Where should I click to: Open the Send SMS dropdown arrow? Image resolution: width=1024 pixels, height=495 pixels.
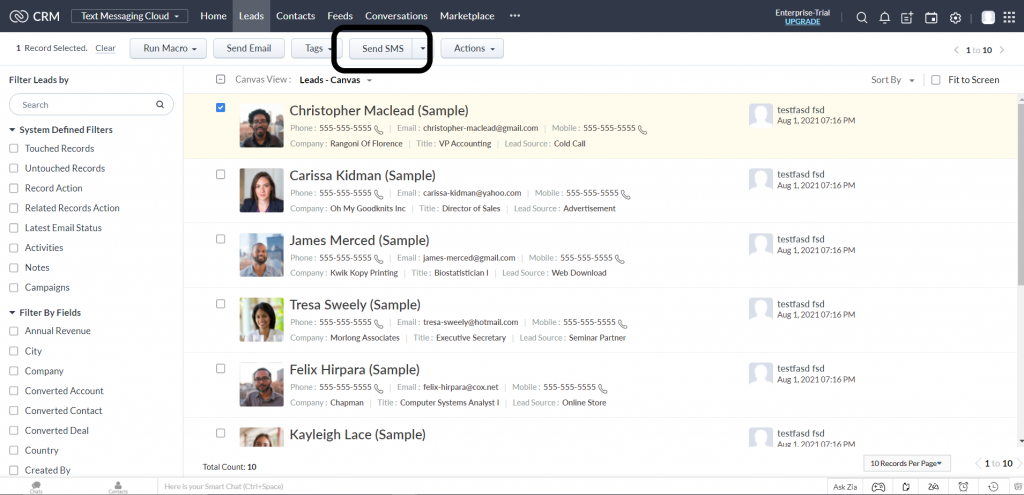(x=423, y=48)
